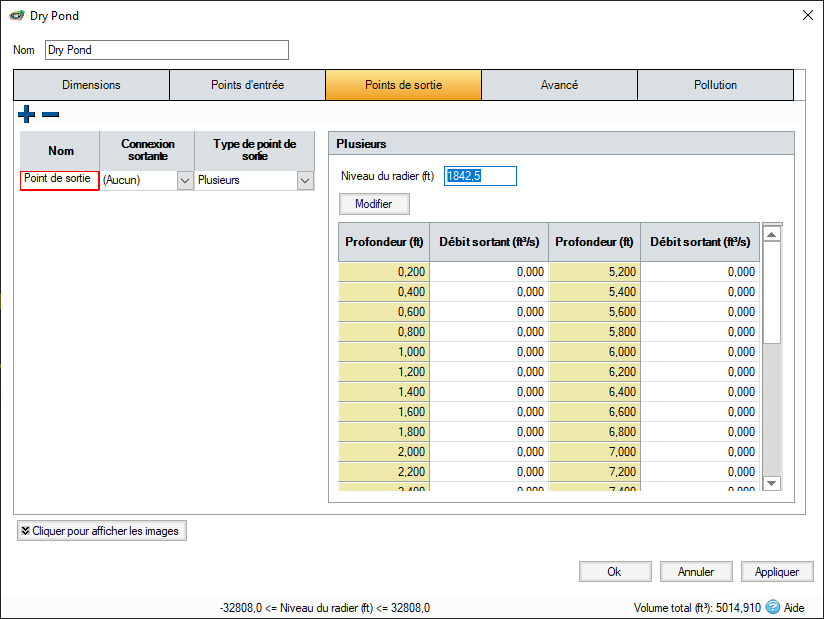Click the Plusieurs panel heading

point(362,143)
